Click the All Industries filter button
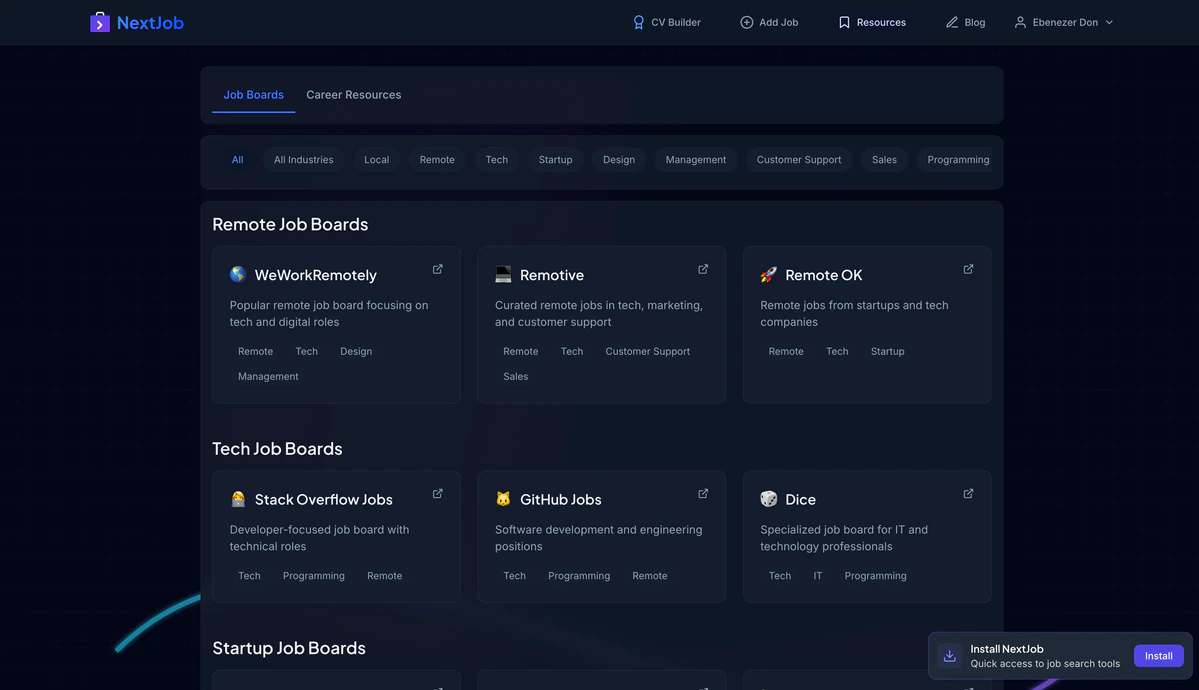Screen dimensions: 1199x690 303,160
